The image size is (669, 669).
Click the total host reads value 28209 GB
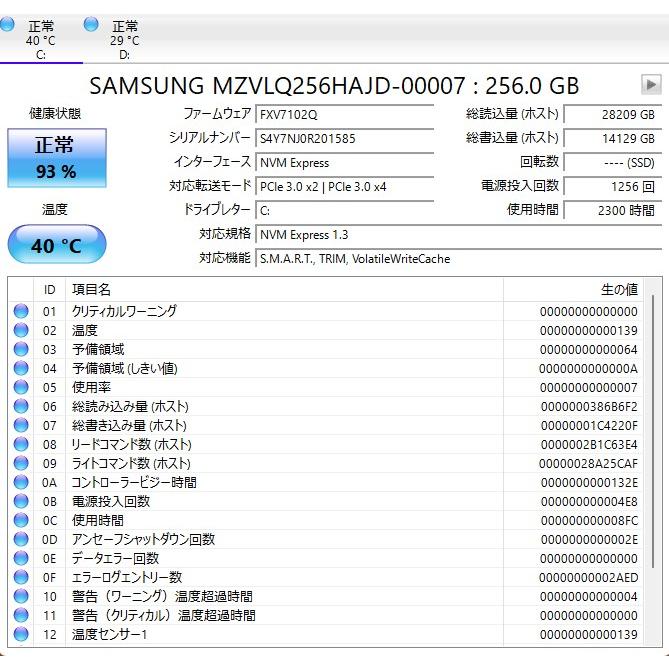click(x=613, y=114)
